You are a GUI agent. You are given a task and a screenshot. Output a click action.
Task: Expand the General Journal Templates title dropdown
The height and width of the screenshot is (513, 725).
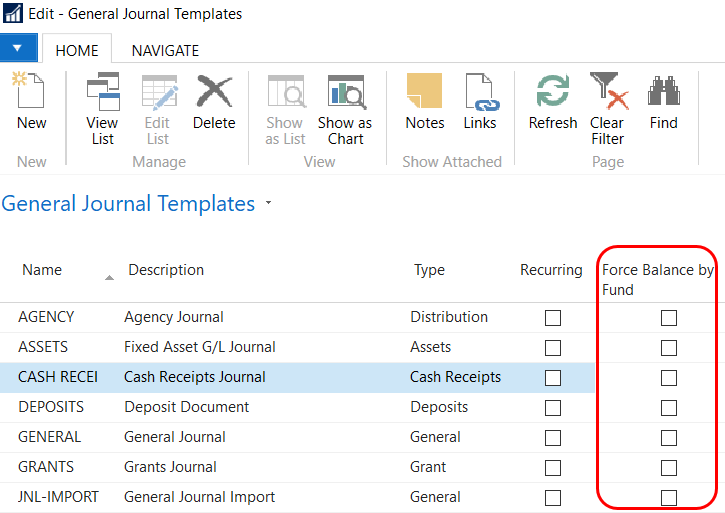(268, 204)
